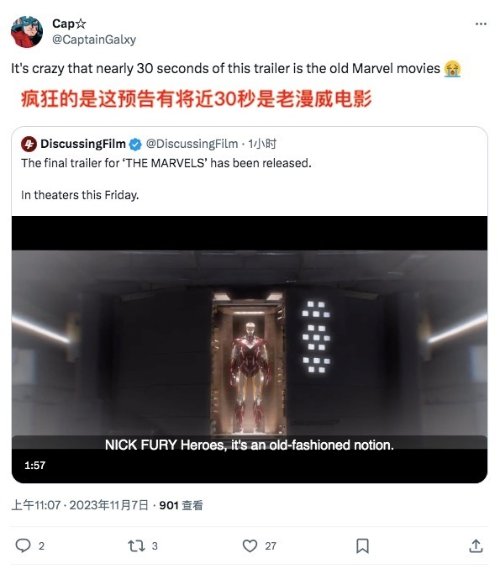The width and height of the screenshot is (500, 569).
Task: Open the quoted tweet's 1小时 timestamp
Action: [x=262, y=144]
